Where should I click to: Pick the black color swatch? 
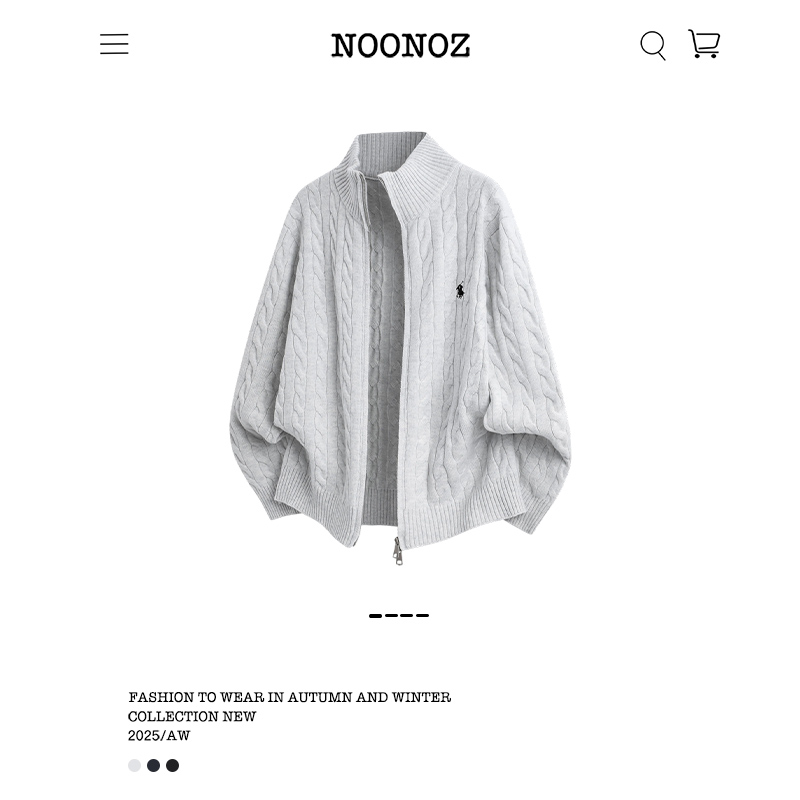tap(172, 765)
